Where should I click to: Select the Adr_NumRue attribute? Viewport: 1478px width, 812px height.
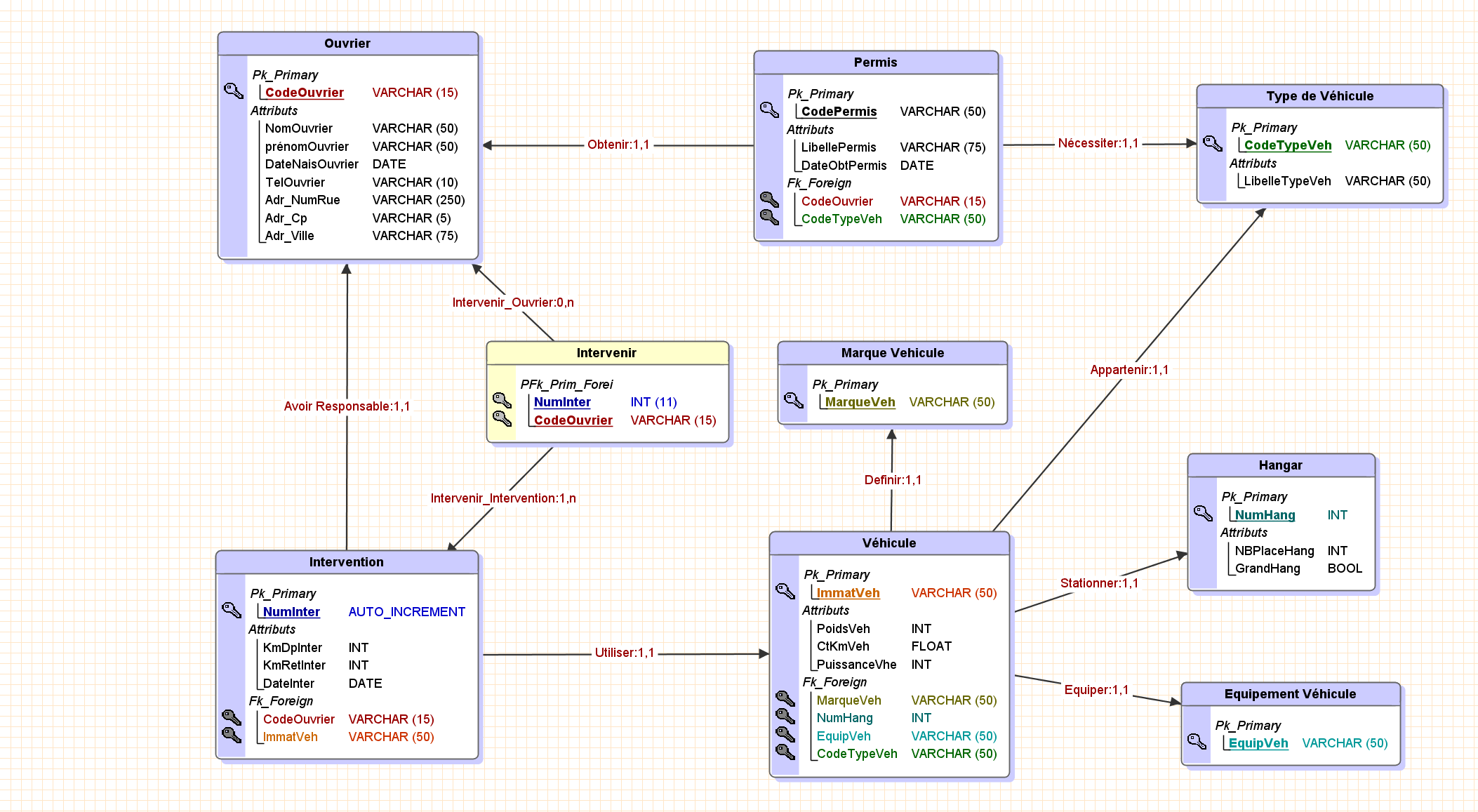(302, 200)
